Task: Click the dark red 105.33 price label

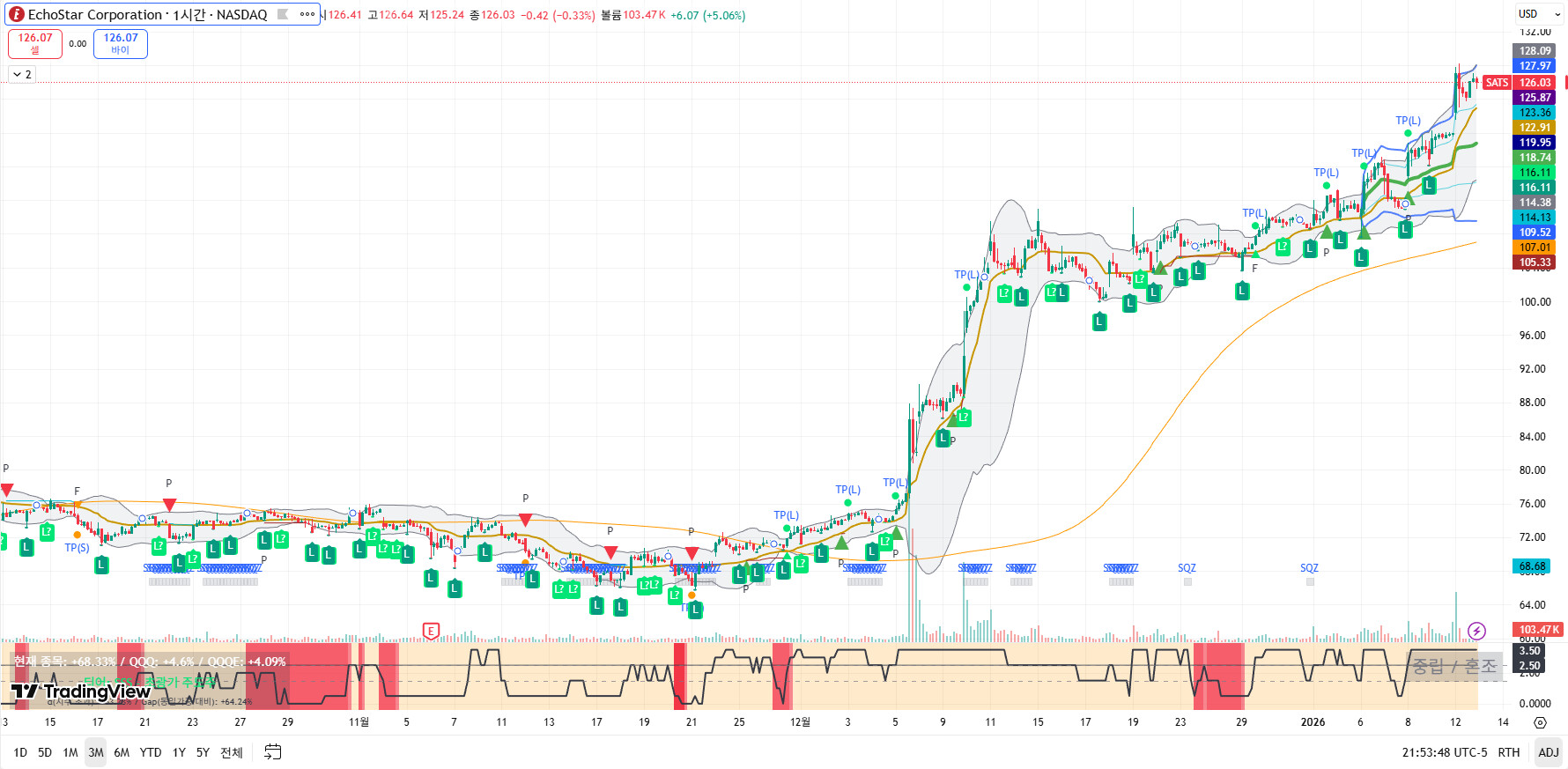Action: click(x=1535, y=262)
